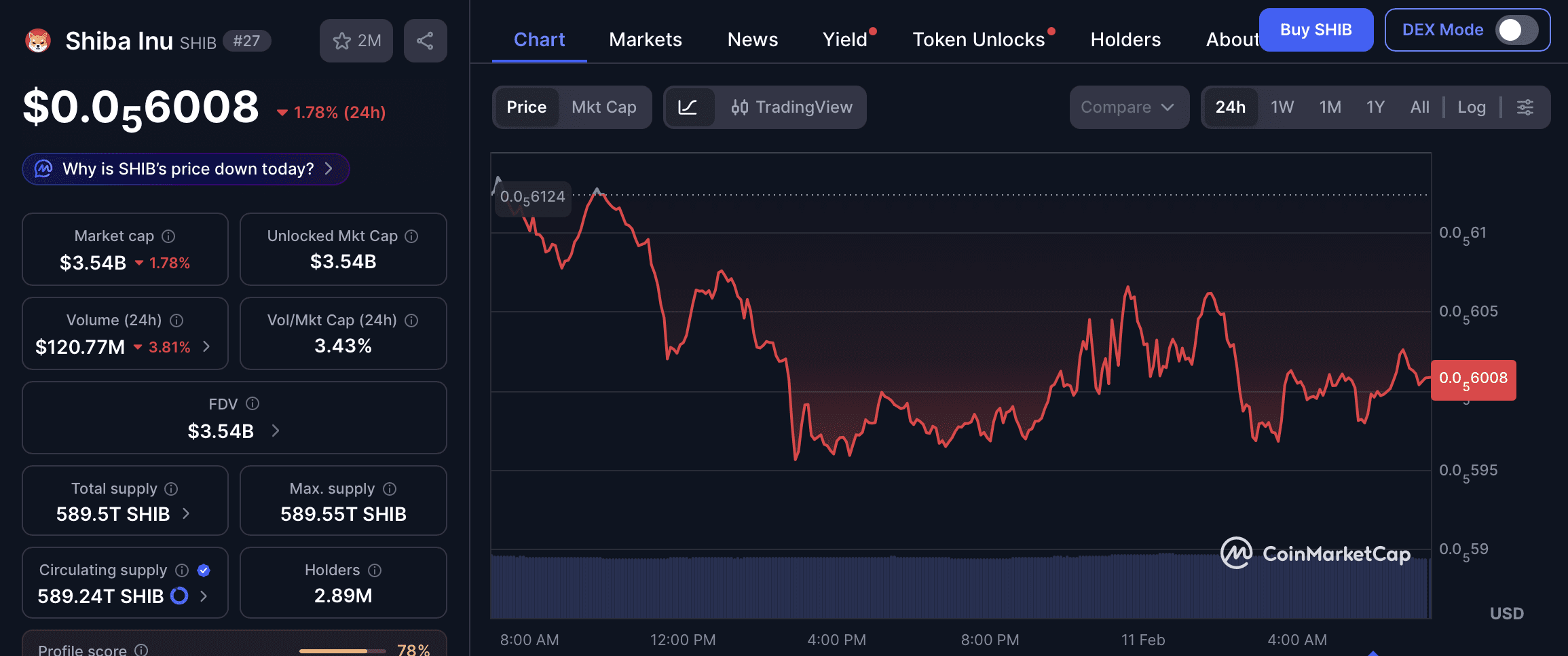Click the Holders info icon
Image resolution: width=1568 pixels, height=656 pixels.
pos(375,570)
